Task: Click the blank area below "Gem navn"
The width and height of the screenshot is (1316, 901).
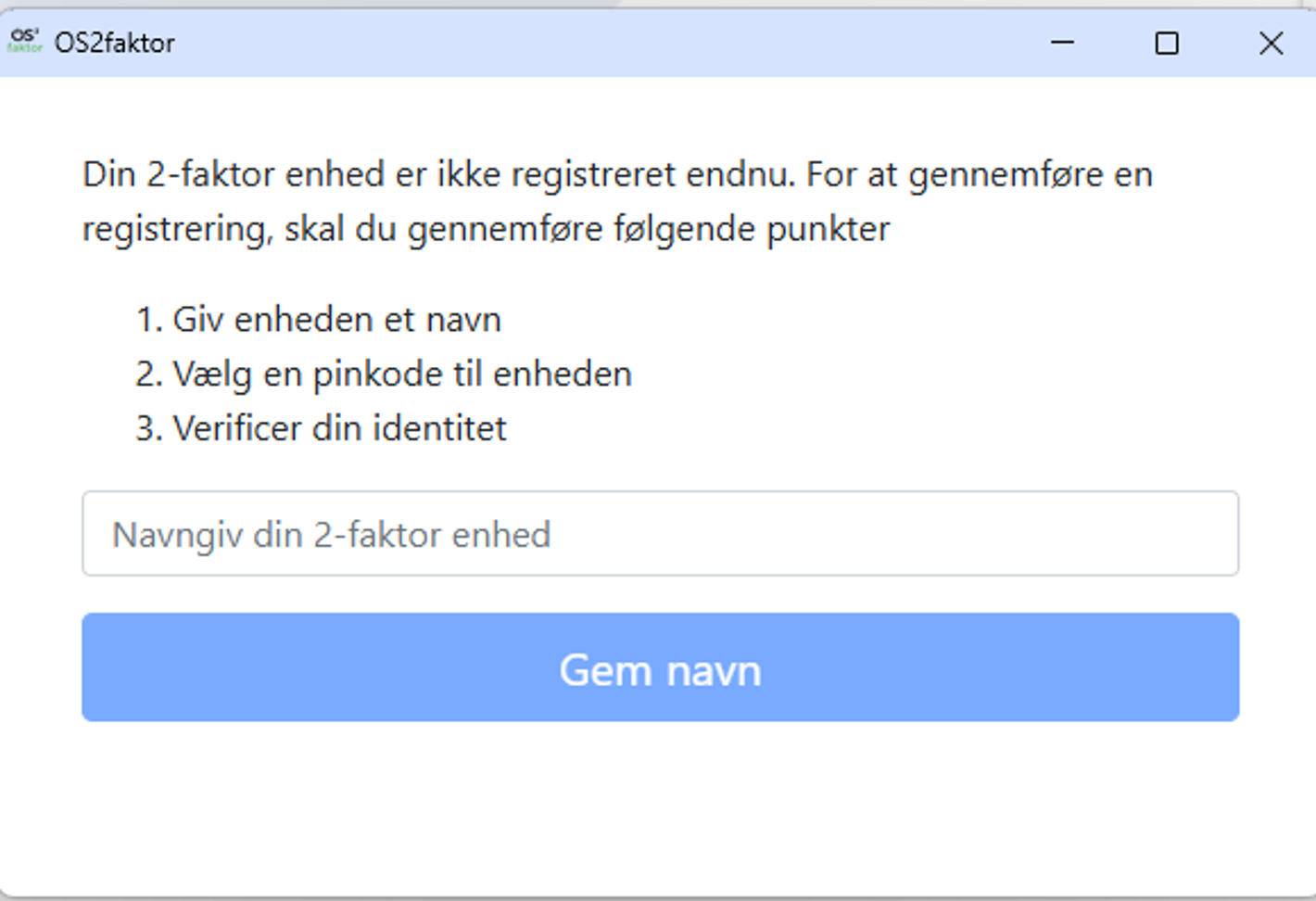Action: point(660,806)
